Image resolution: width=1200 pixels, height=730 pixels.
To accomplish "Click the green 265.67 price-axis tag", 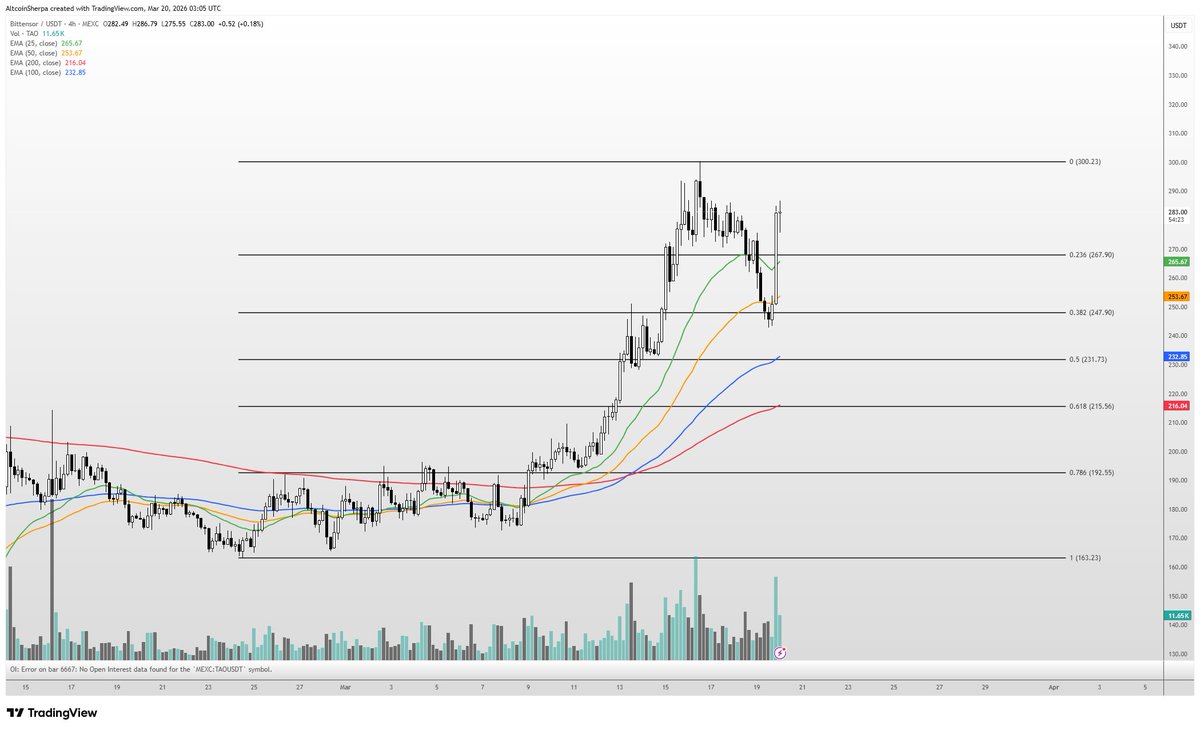I will (1177, 262).
